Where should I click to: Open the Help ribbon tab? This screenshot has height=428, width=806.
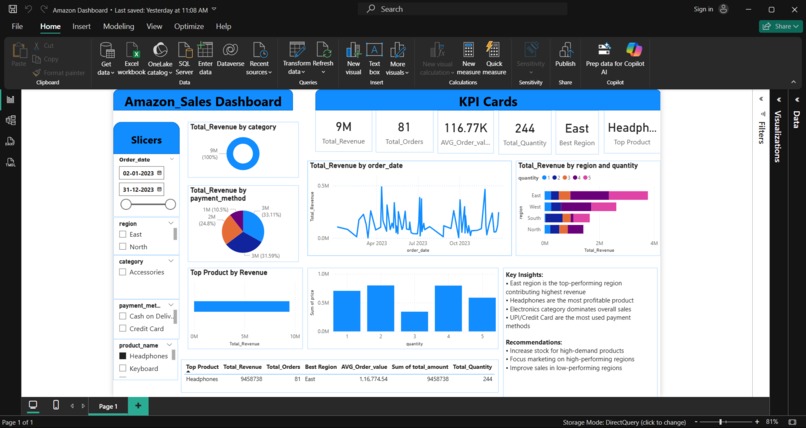point(223,26)
